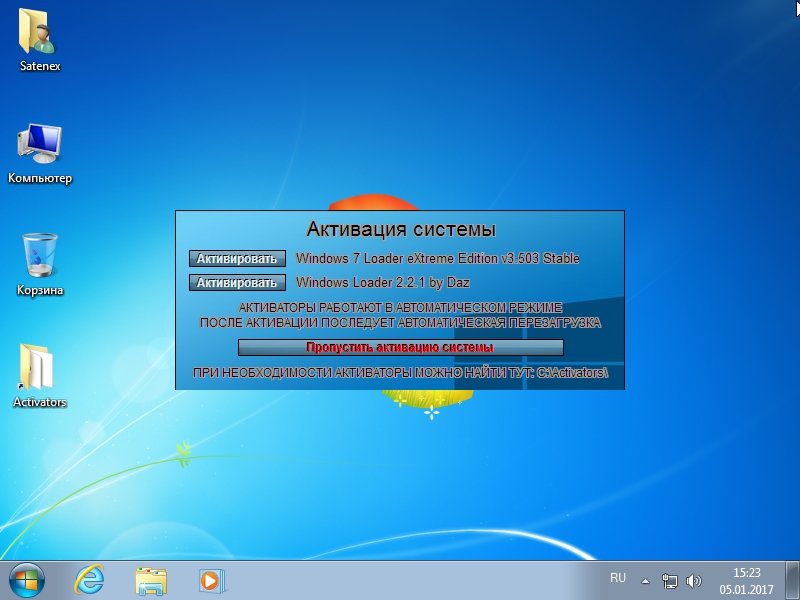Click Windows 7 Loader eXtreme Edition label
The image size is (800, 600).
pyautogui.click(x=438, y=259)
